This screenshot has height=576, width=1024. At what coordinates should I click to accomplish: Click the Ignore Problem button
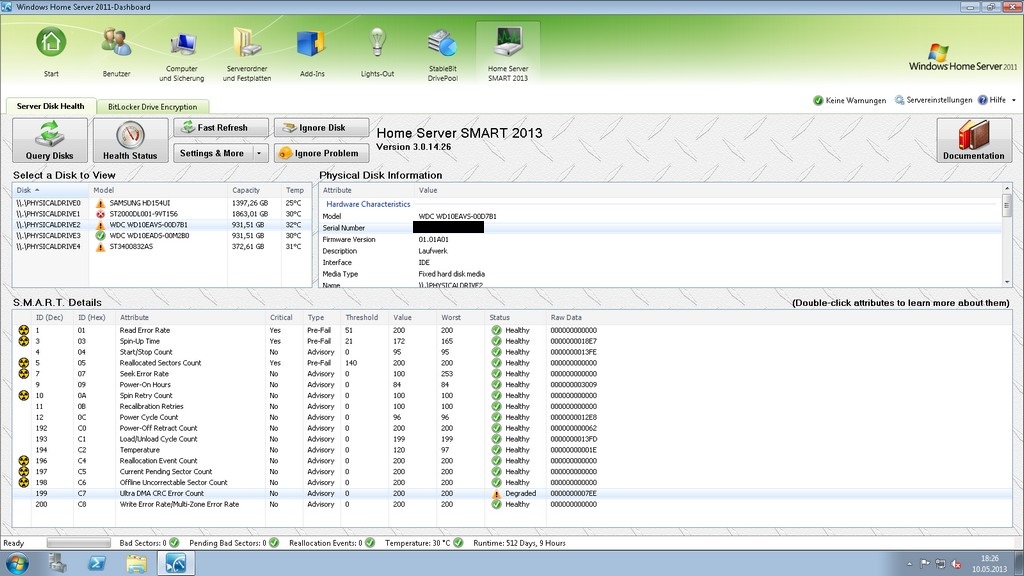click(x=321, y=153)
